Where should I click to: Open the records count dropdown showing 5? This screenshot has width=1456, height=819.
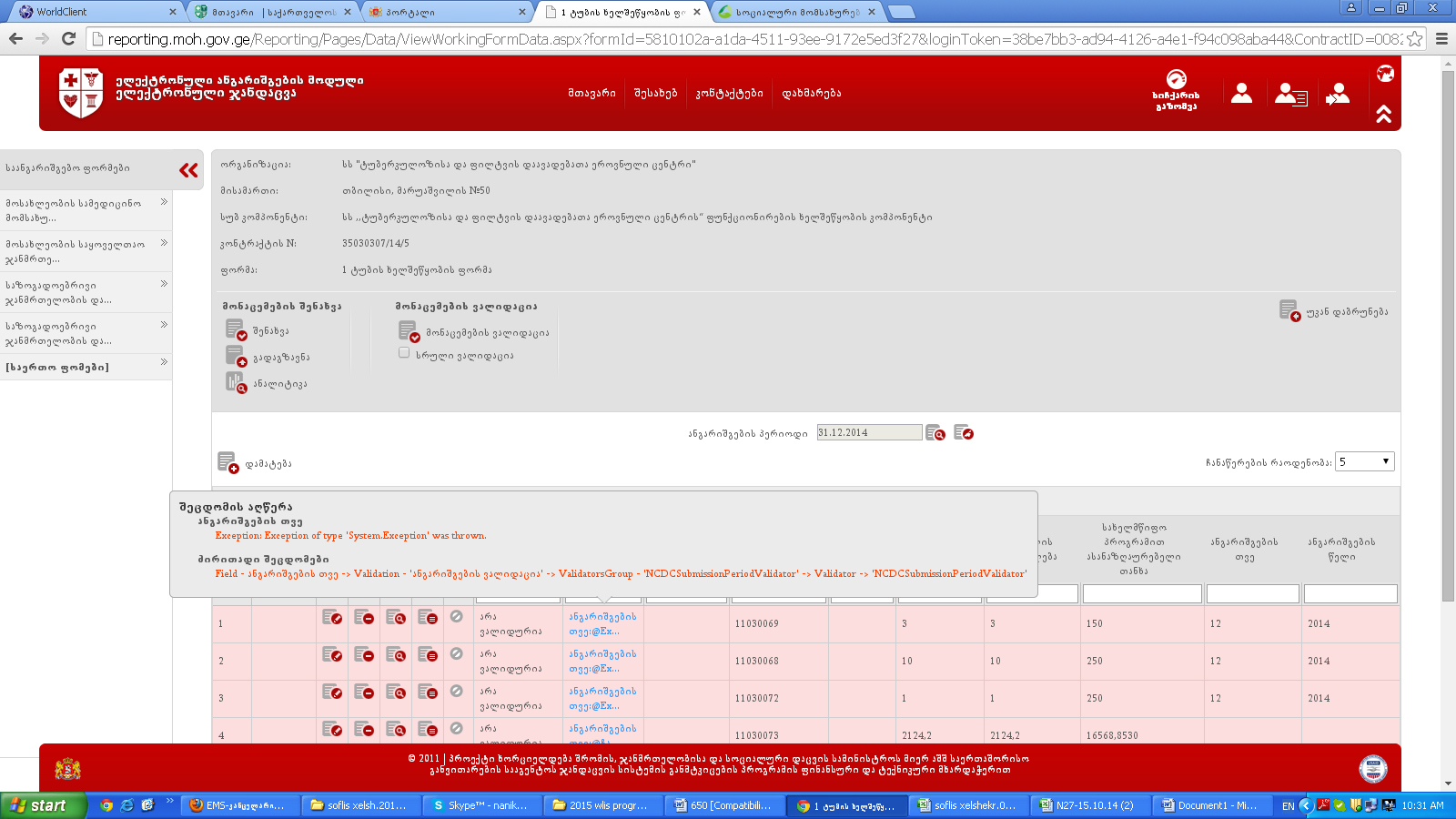pos(1364,461)
